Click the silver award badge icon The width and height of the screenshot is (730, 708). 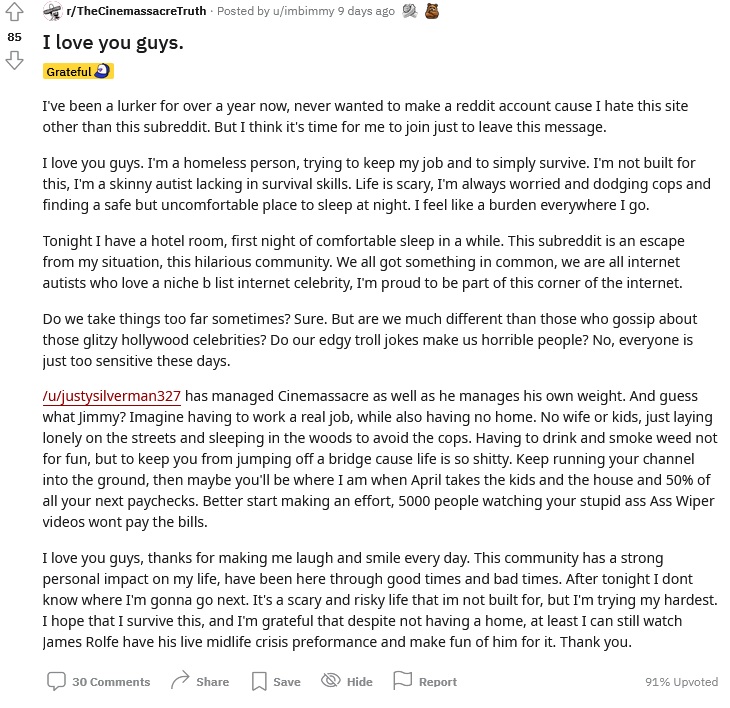pyautogui.click(x=410, y=11)
